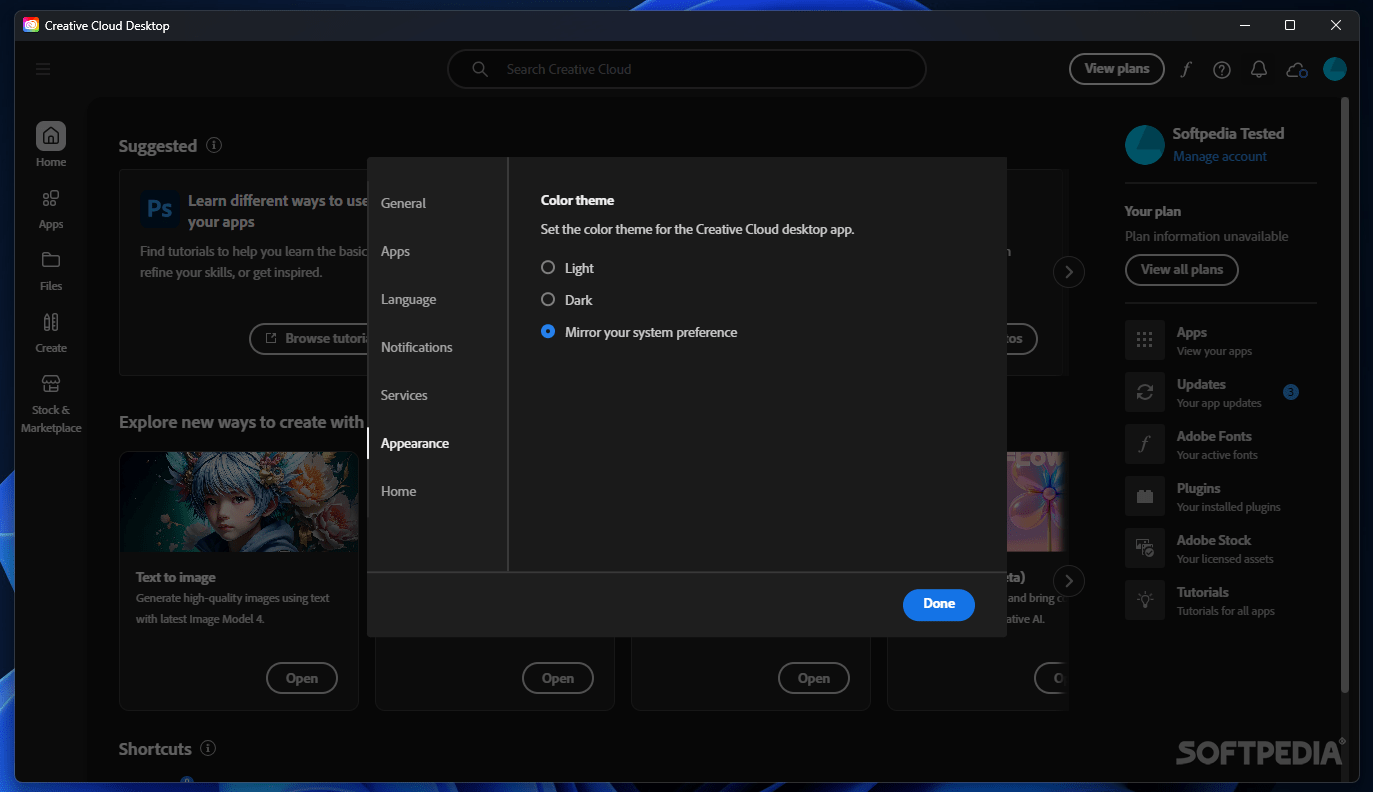Click the Updates count badge
This screenshot has width=1373, height=792.
pyautogui.click(x=1291, y=392)
